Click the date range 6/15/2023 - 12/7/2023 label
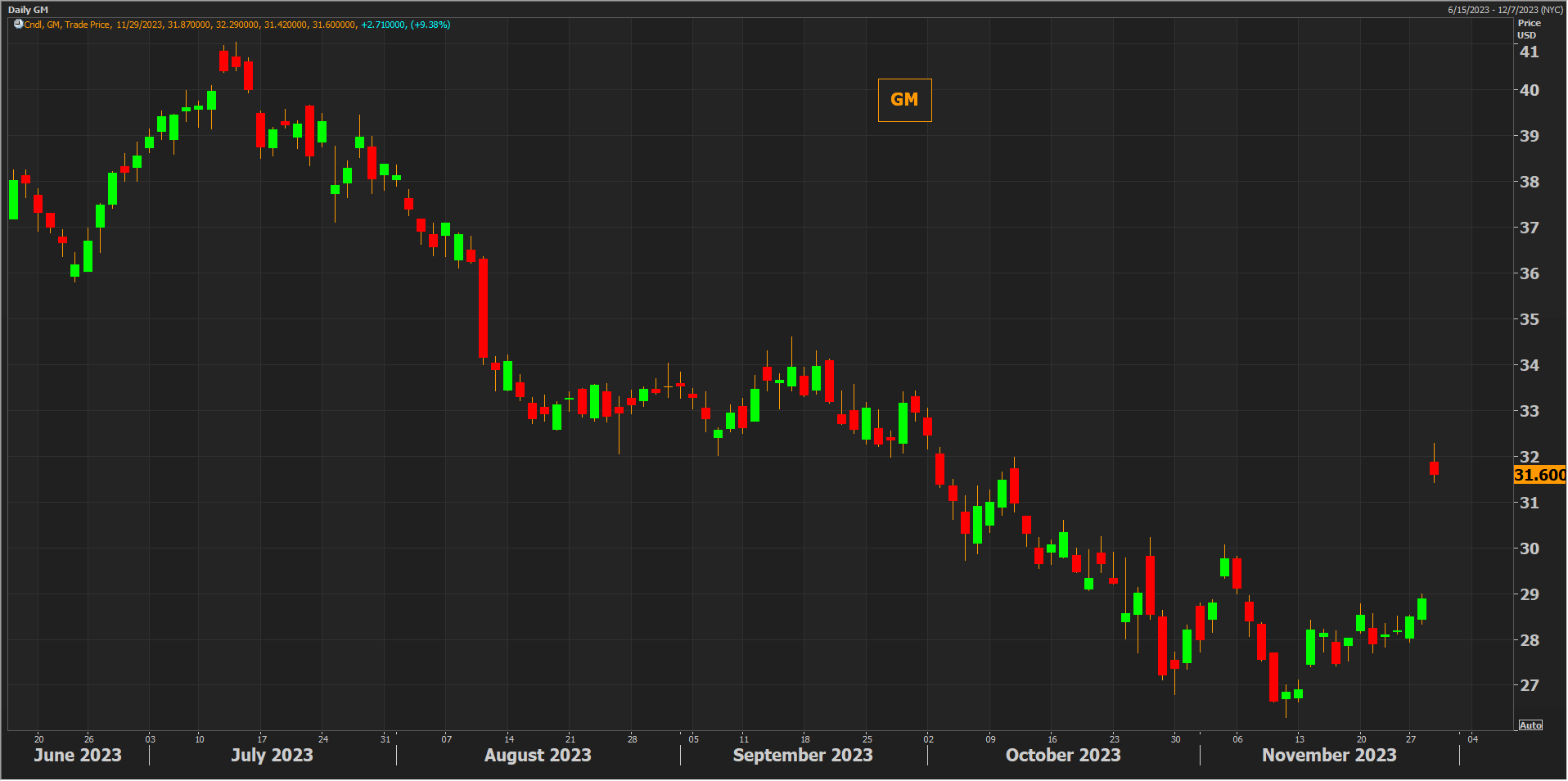The height and width of the screenshot is (781, 1568). (x=1505, y=10)
